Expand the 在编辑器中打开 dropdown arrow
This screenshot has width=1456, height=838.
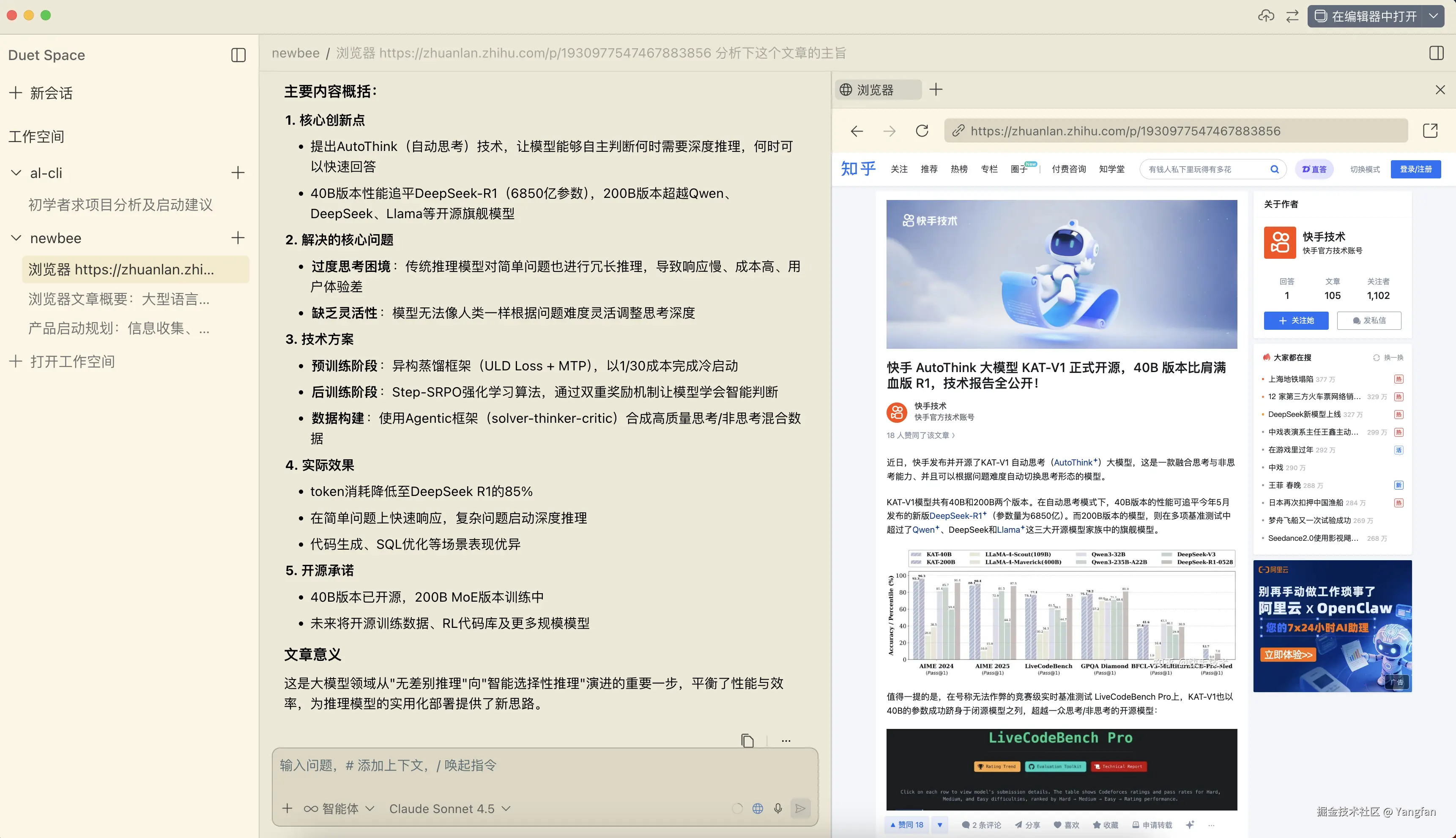1434,16
